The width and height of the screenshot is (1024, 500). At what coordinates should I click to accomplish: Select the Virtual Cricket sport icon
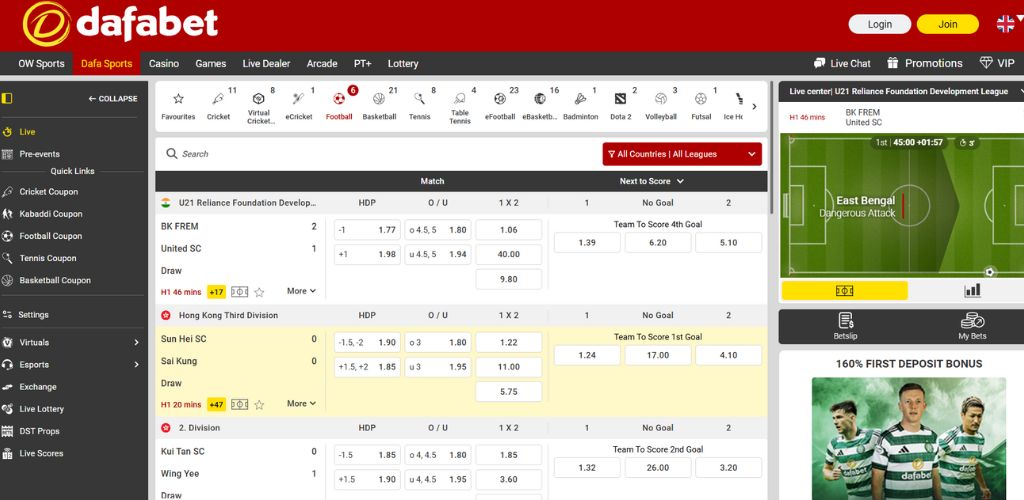point(261,106)
